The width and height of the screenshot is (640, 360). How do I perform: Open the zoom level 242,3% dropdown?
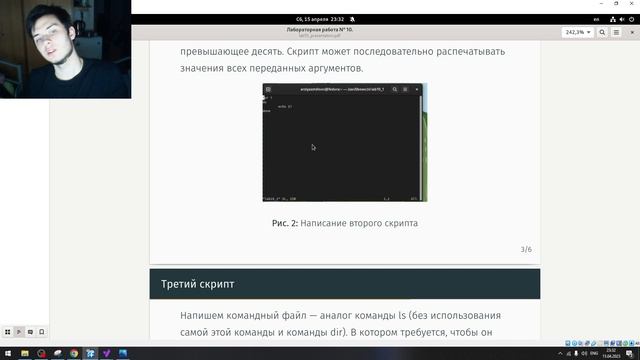(578, 32)
